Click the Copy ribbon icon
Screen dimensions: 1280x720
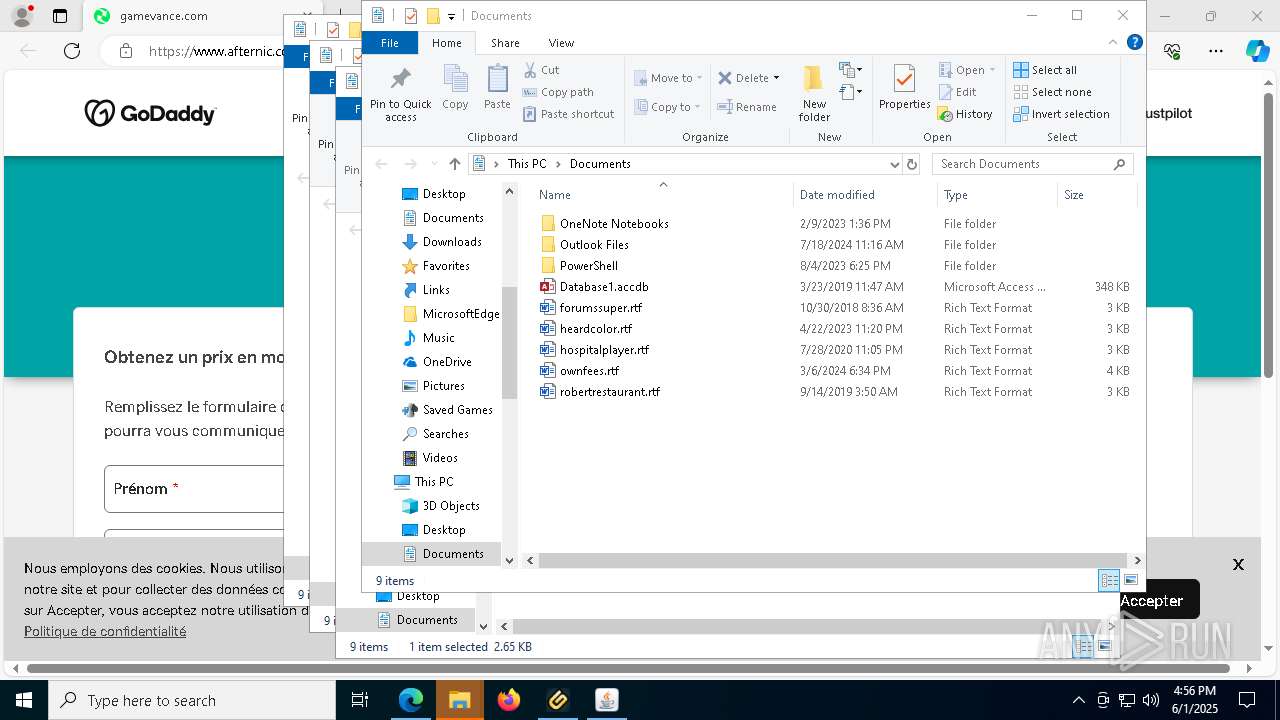click(x=455, y=88)
